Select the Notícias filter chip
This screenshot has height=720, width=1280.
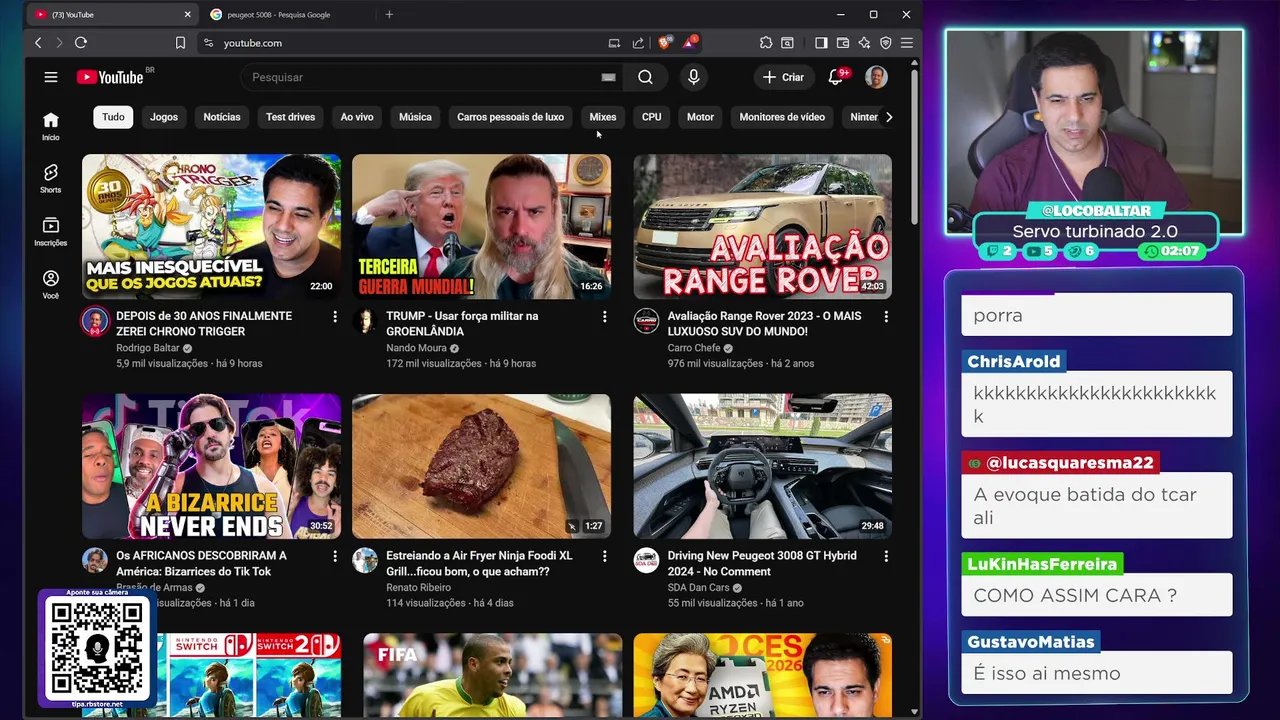(222, 117)
